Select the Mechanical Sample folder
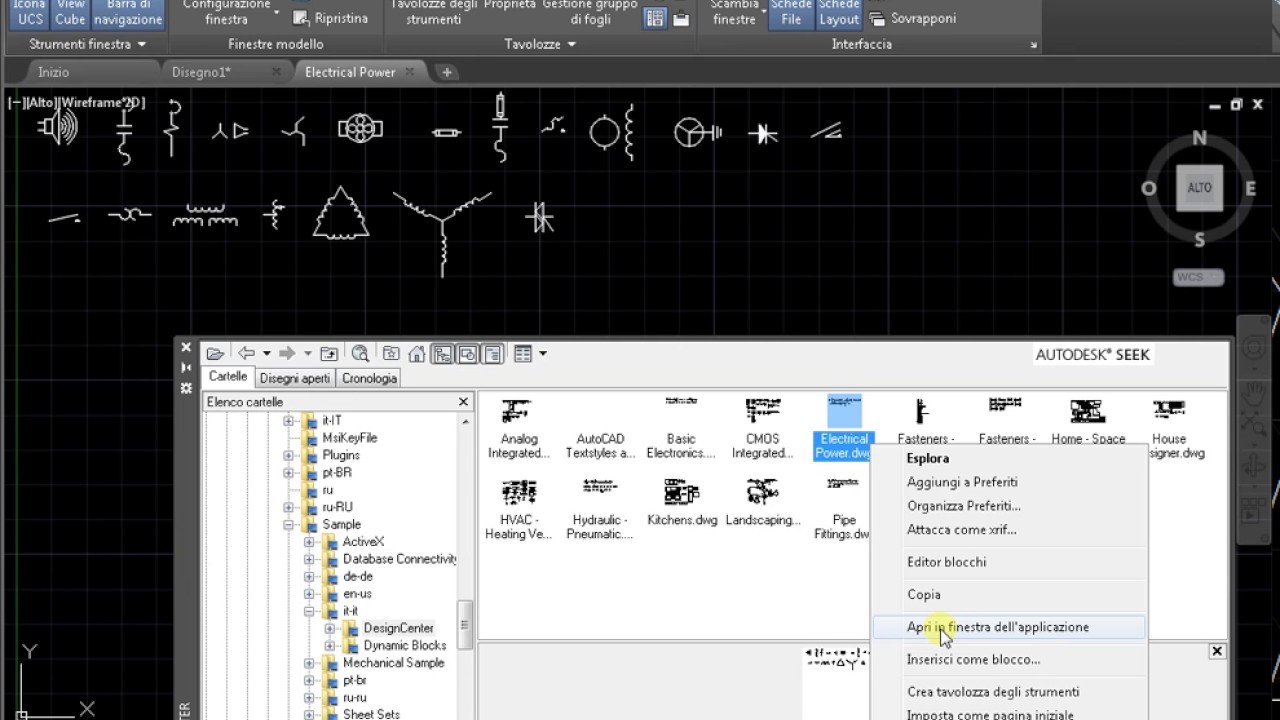The image size is (1280, 720). pos(393,662)
